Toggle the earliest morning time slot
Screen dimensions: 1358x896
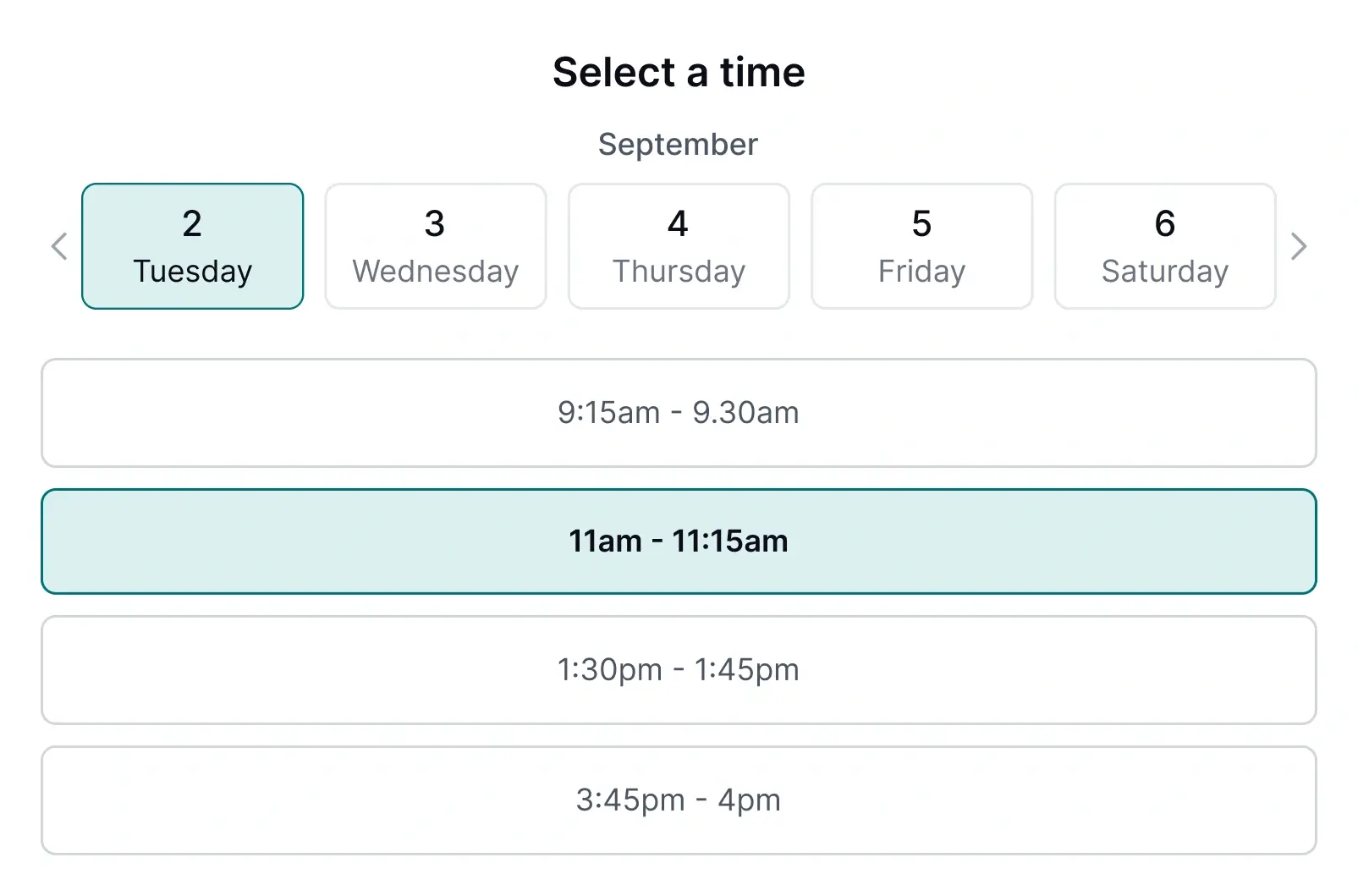click(679, 413)
